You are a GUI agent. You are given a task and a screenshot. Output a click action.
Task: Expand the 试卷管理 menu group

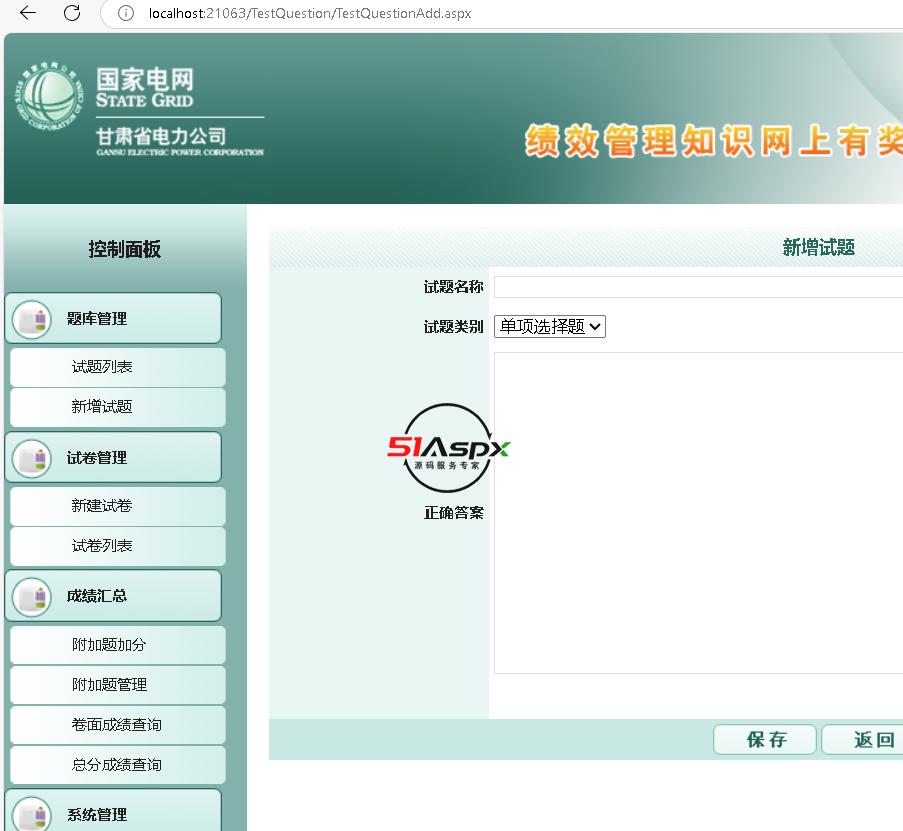pos(113,458)
